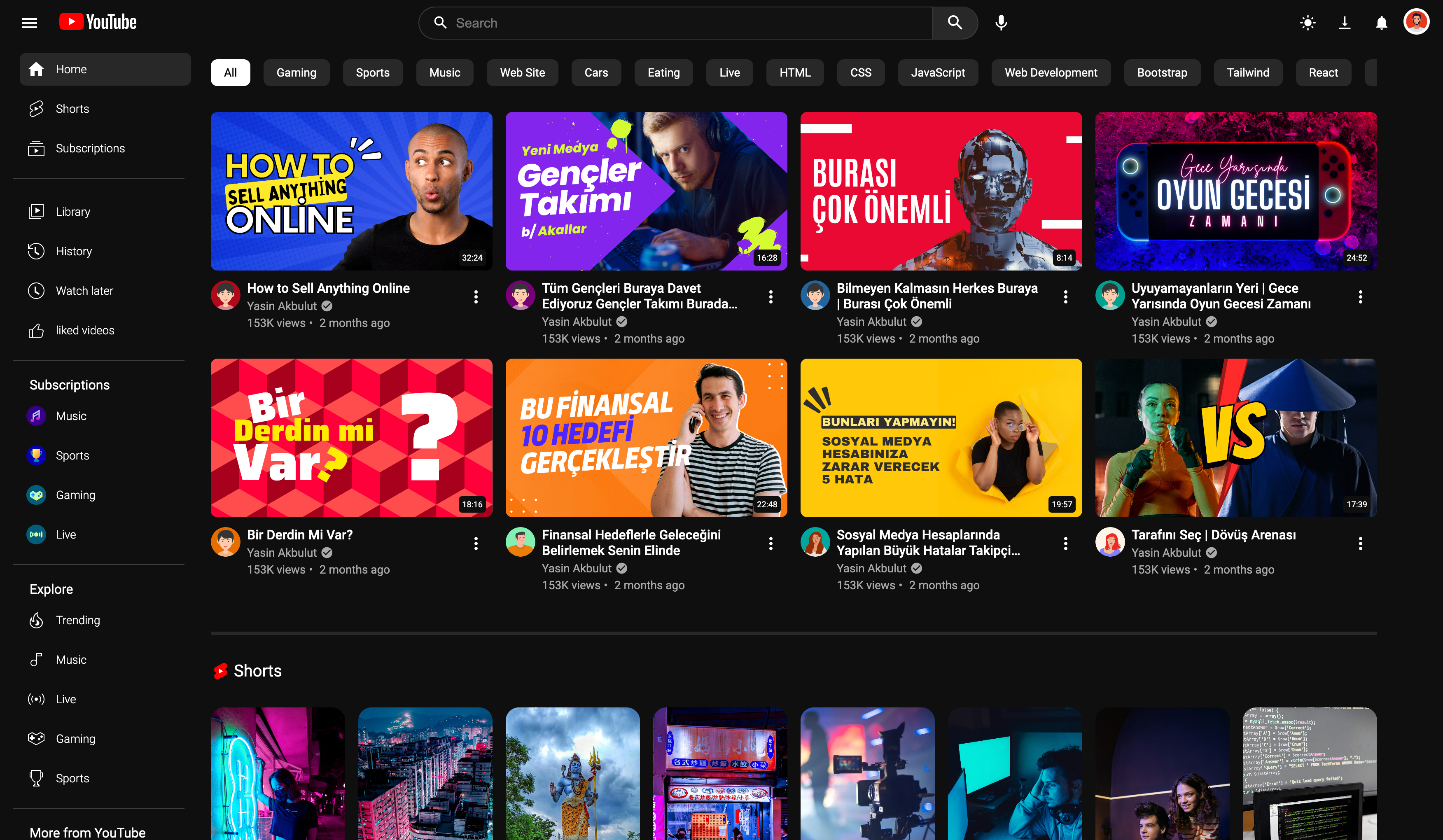Open the user profile avatar

coord(1417,22)
